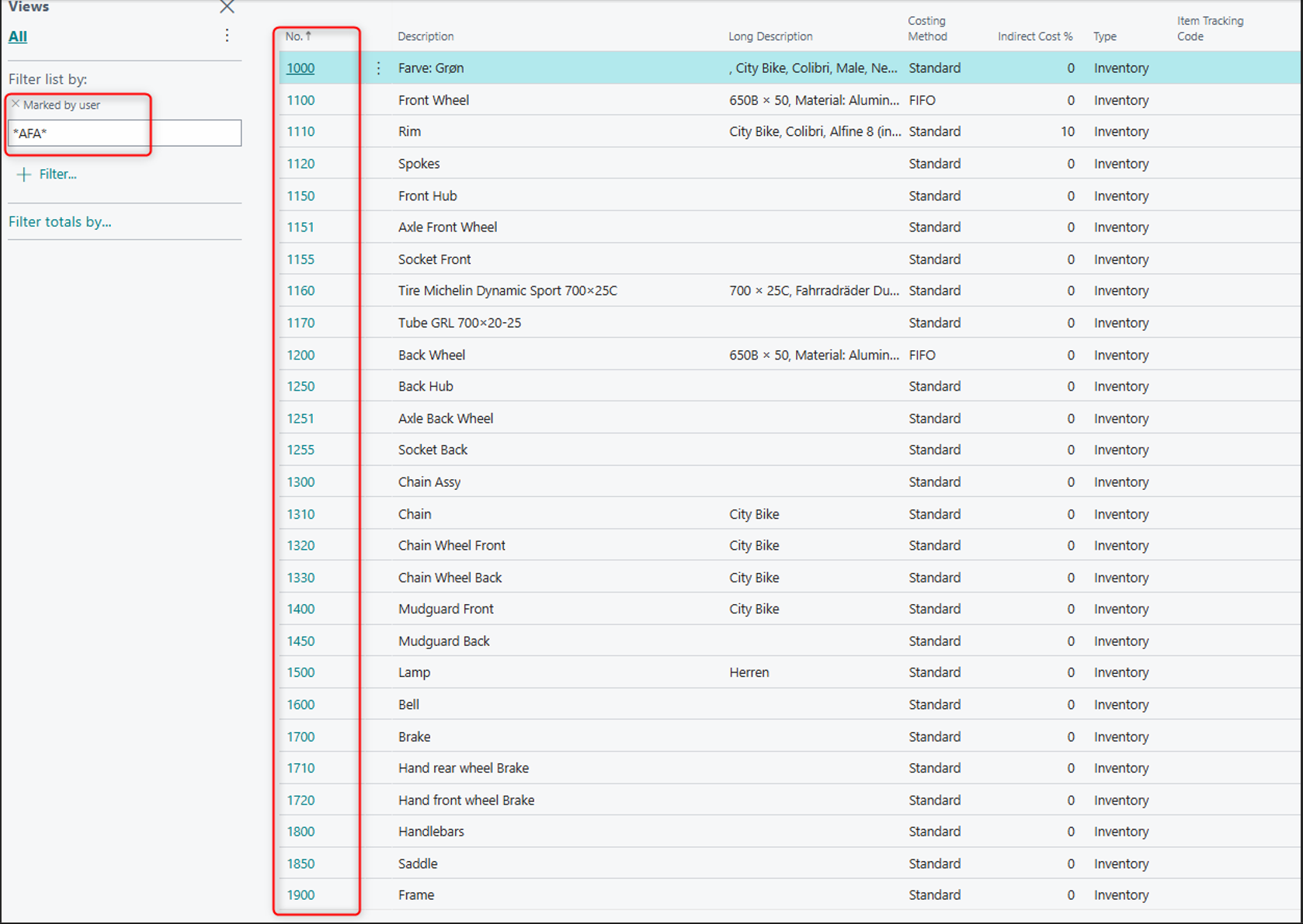Close the Views filter pane
Screen dimensions: 1303x924
coord(227,8)
